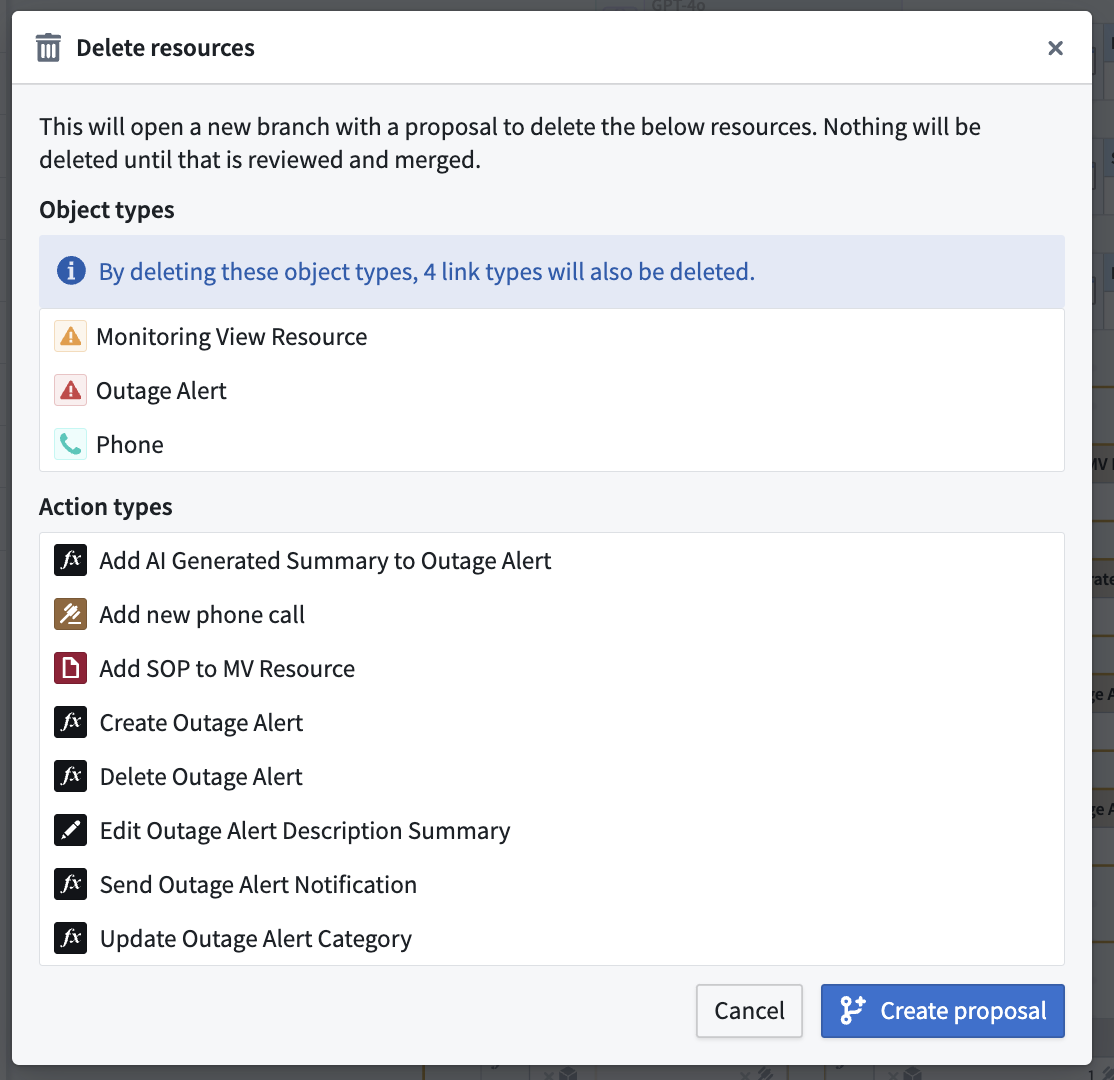Click the Phone object type label
1114x1080 pixels.
tap(129, 443)
